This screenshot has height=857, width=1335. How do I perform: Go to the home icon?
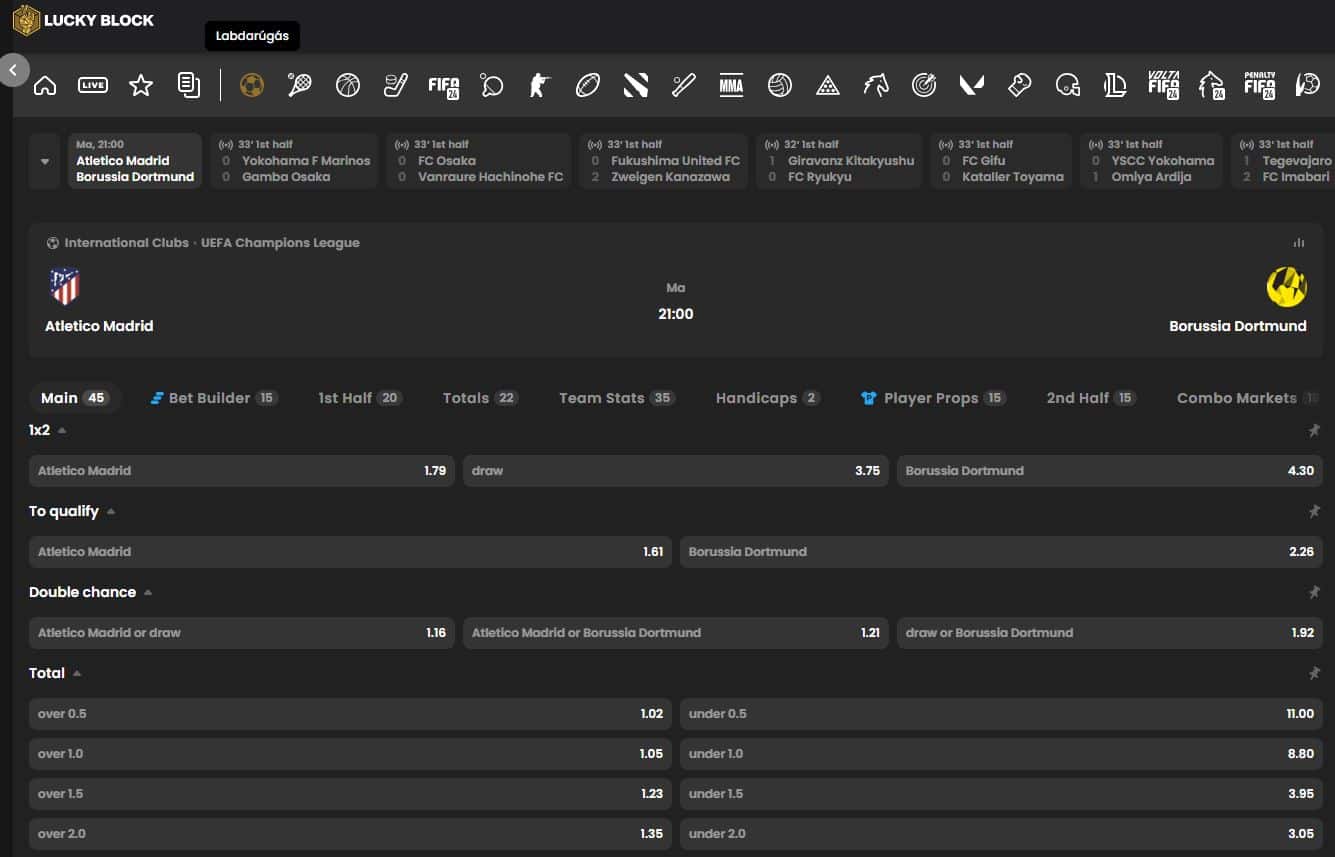tap(45, 85)
